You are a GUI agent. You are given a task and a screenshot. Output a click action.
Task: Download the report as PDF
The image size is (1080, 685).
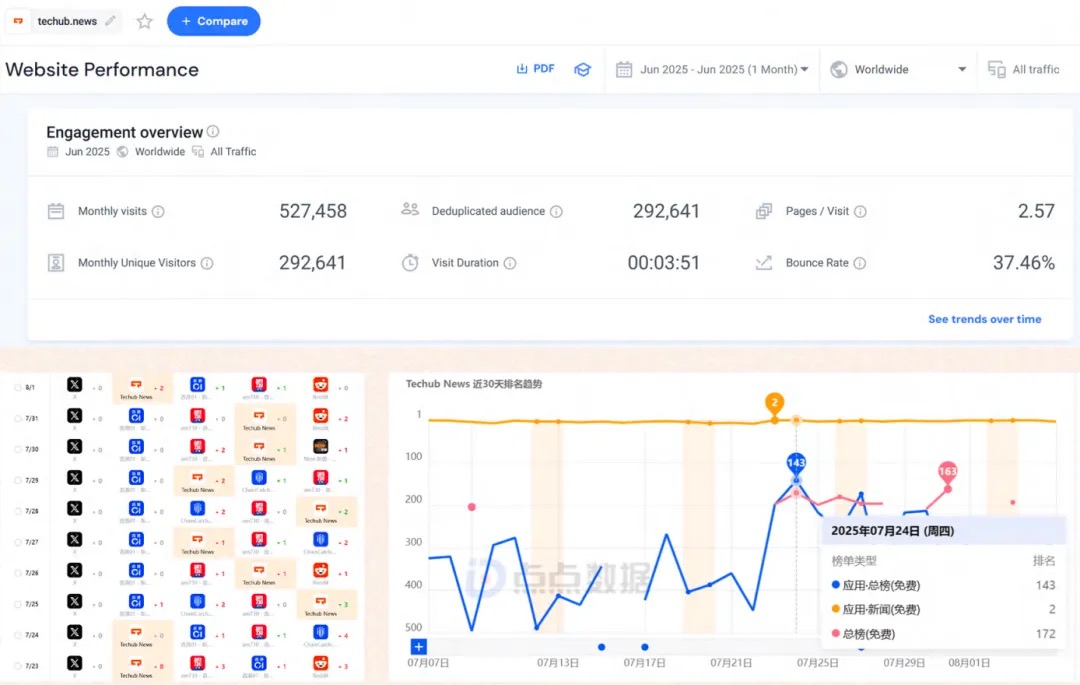click(x=535, y=69)
